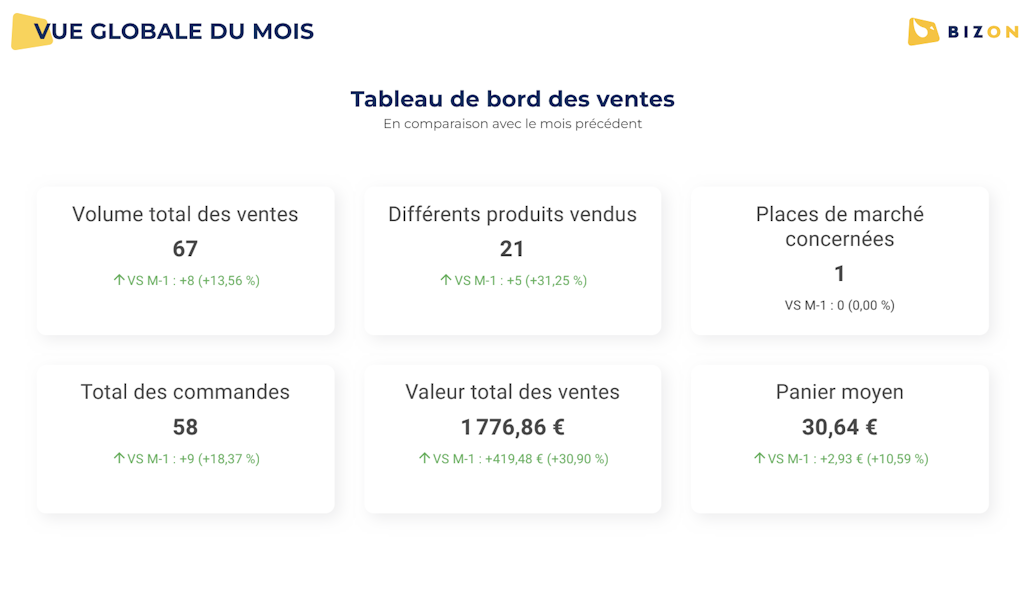Screen dimensions: 1031x600
Task: Open the Valeur total des ventes card
Action: (x=512, y=439)
